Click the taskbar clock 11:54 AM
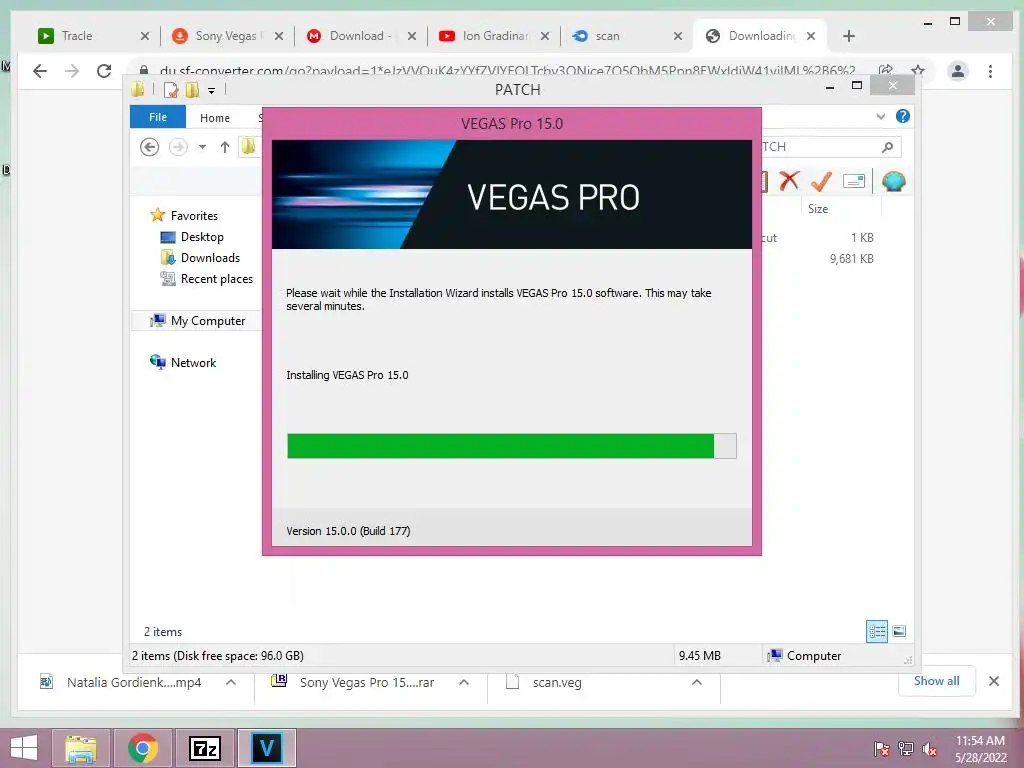 tap(980, 741)
